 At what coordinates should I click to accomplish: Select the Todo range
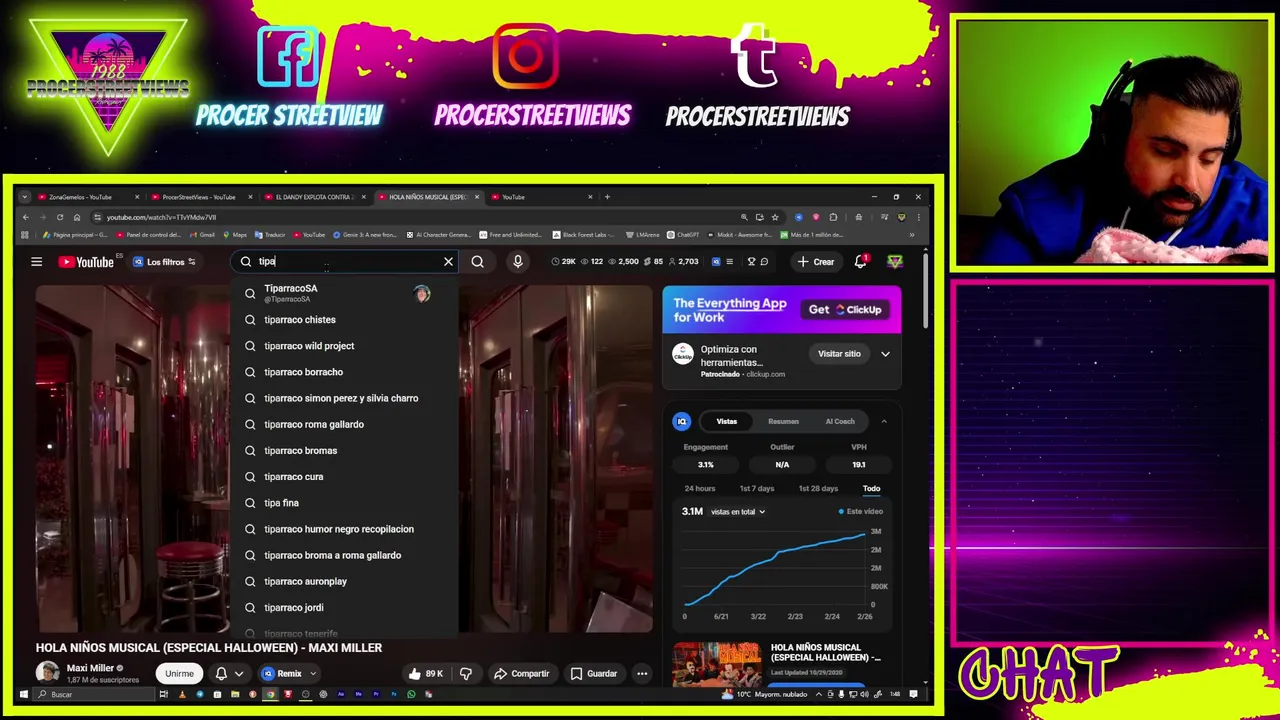871,489
